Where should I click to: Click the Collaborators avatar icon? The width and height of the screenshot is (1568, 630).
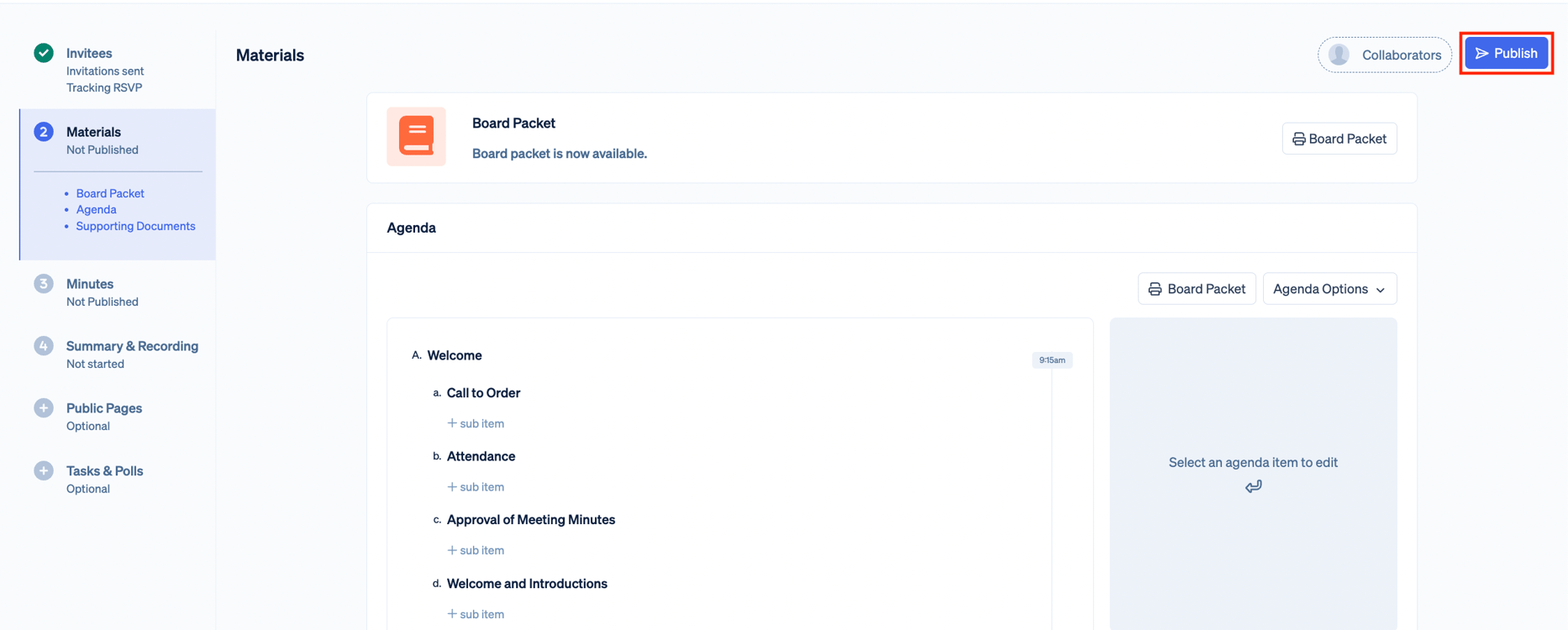point(1339,55)
